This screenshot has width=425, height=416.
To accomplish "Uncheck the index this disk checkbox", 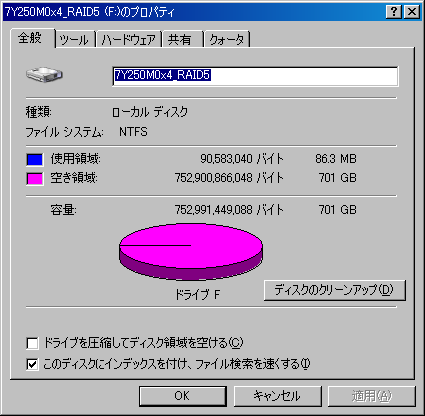I will click(x=32, y=364).
